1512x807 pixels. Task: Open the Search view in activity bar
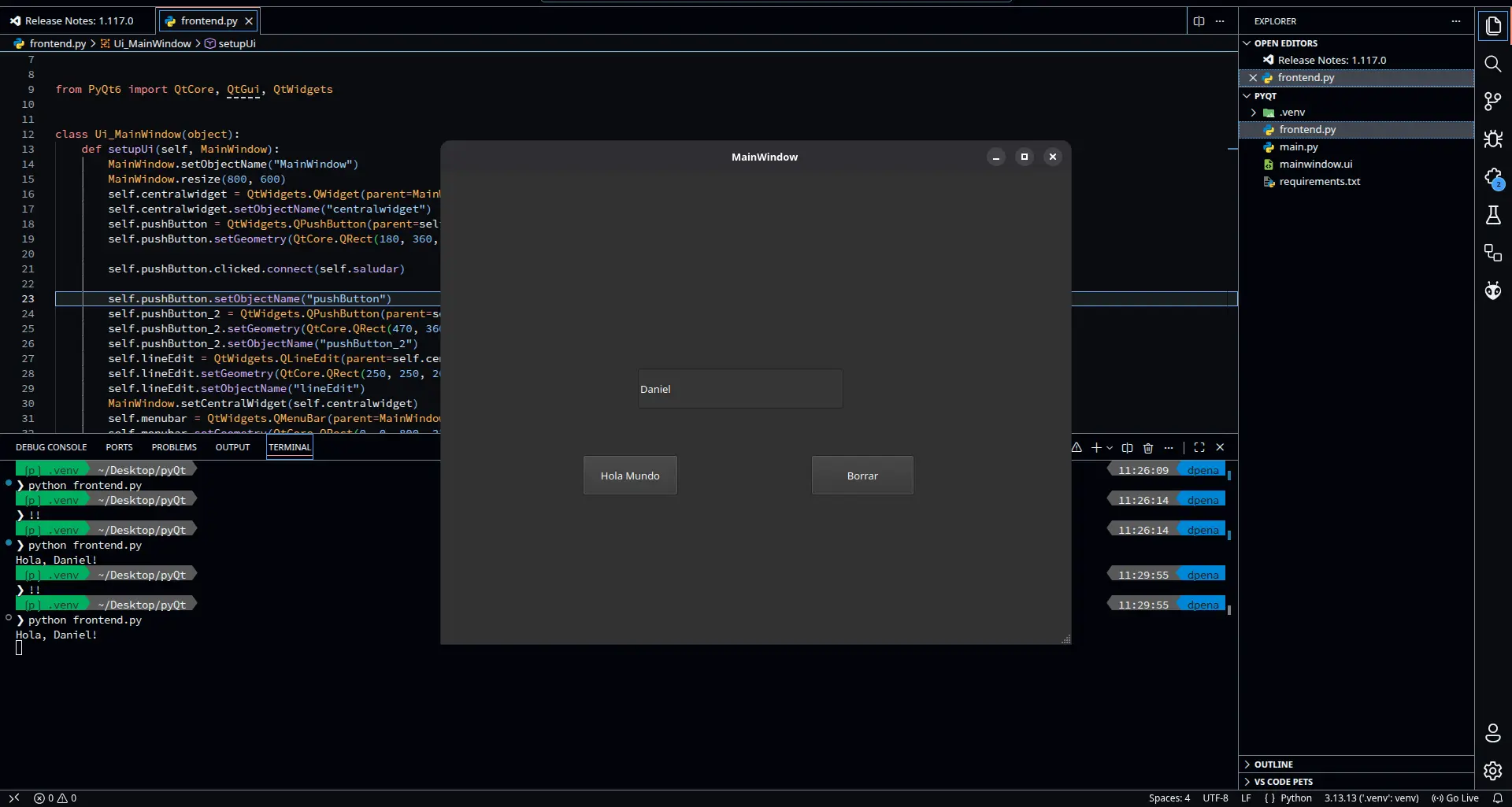(x=1493, y=64)
